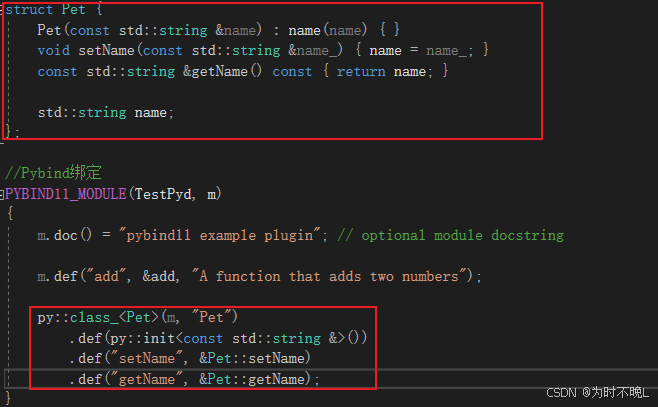Click the py::class_<Pet> binding line
Viewport: 658px width, 407px height.
pos(138,317)
